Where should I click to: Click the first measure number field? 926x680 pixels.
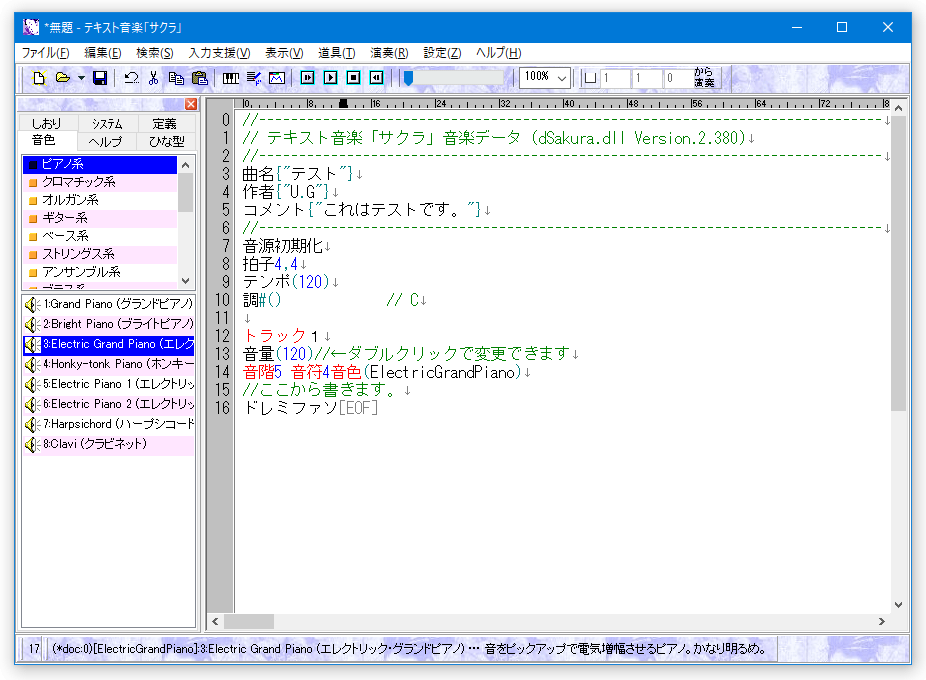click(614, 78)
